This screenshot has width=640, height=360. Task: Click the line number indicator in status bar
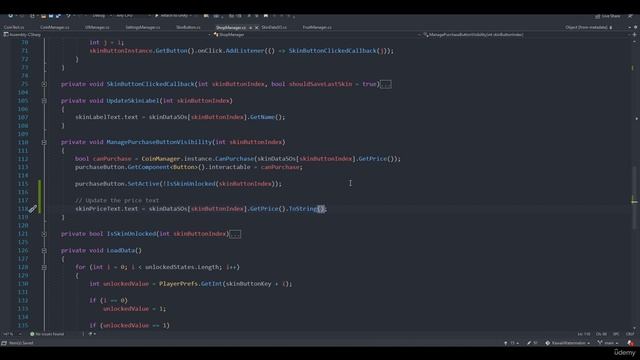pos(584,334)
